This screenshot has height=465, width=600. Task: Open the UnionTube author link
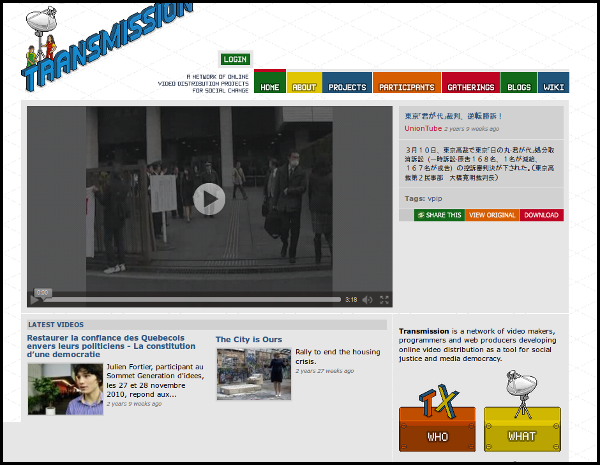coord(423,129)
